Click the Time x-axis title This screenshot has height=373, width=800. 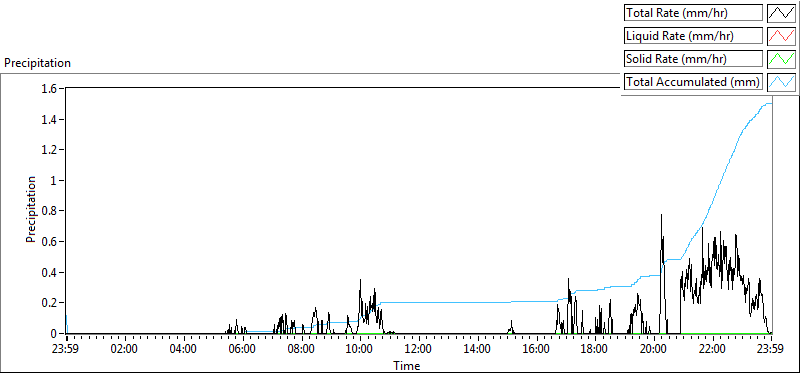pos(407,366)
